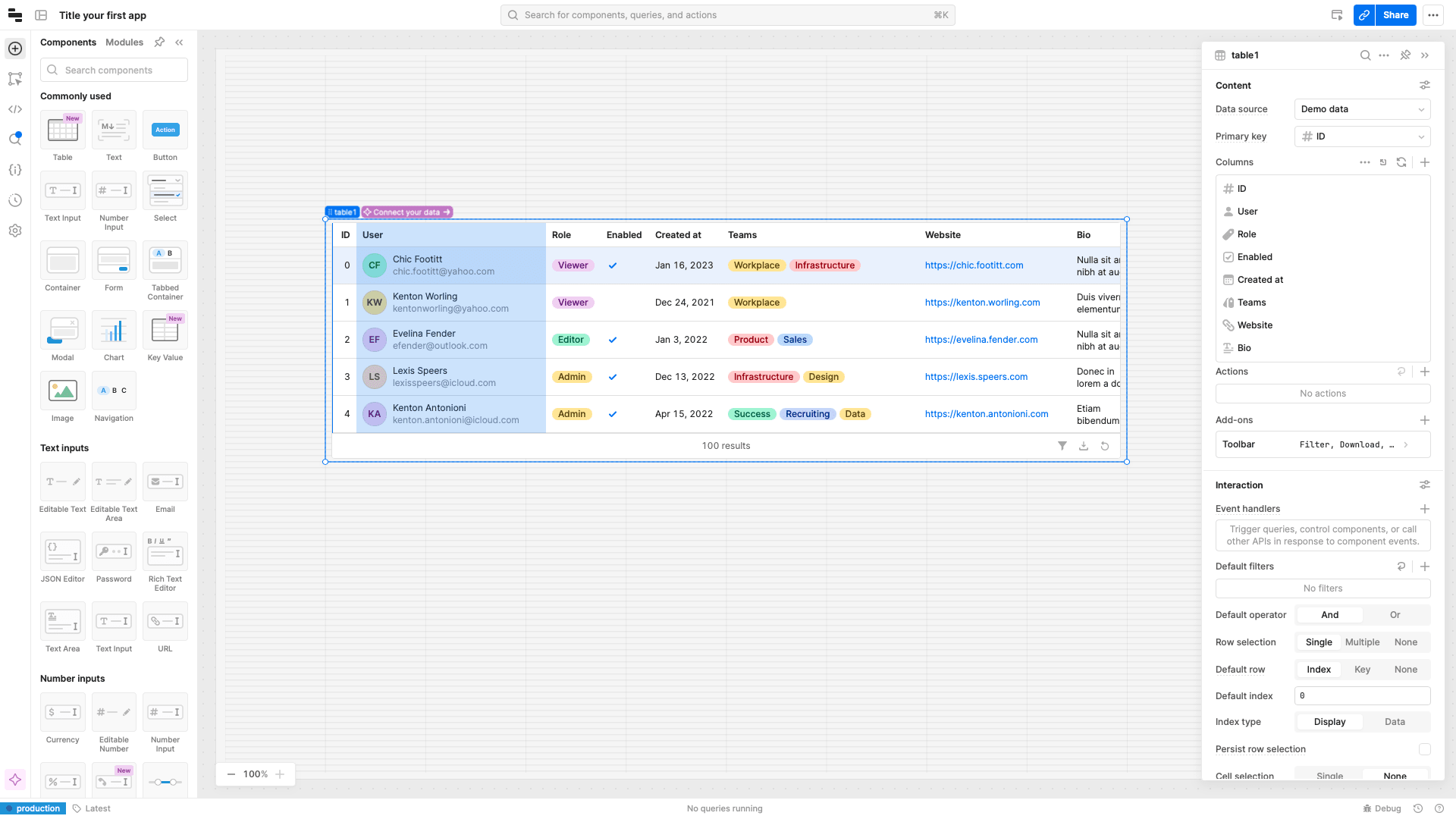
Task: Select the Created at column in inspector
Action: pos(1323,280)
